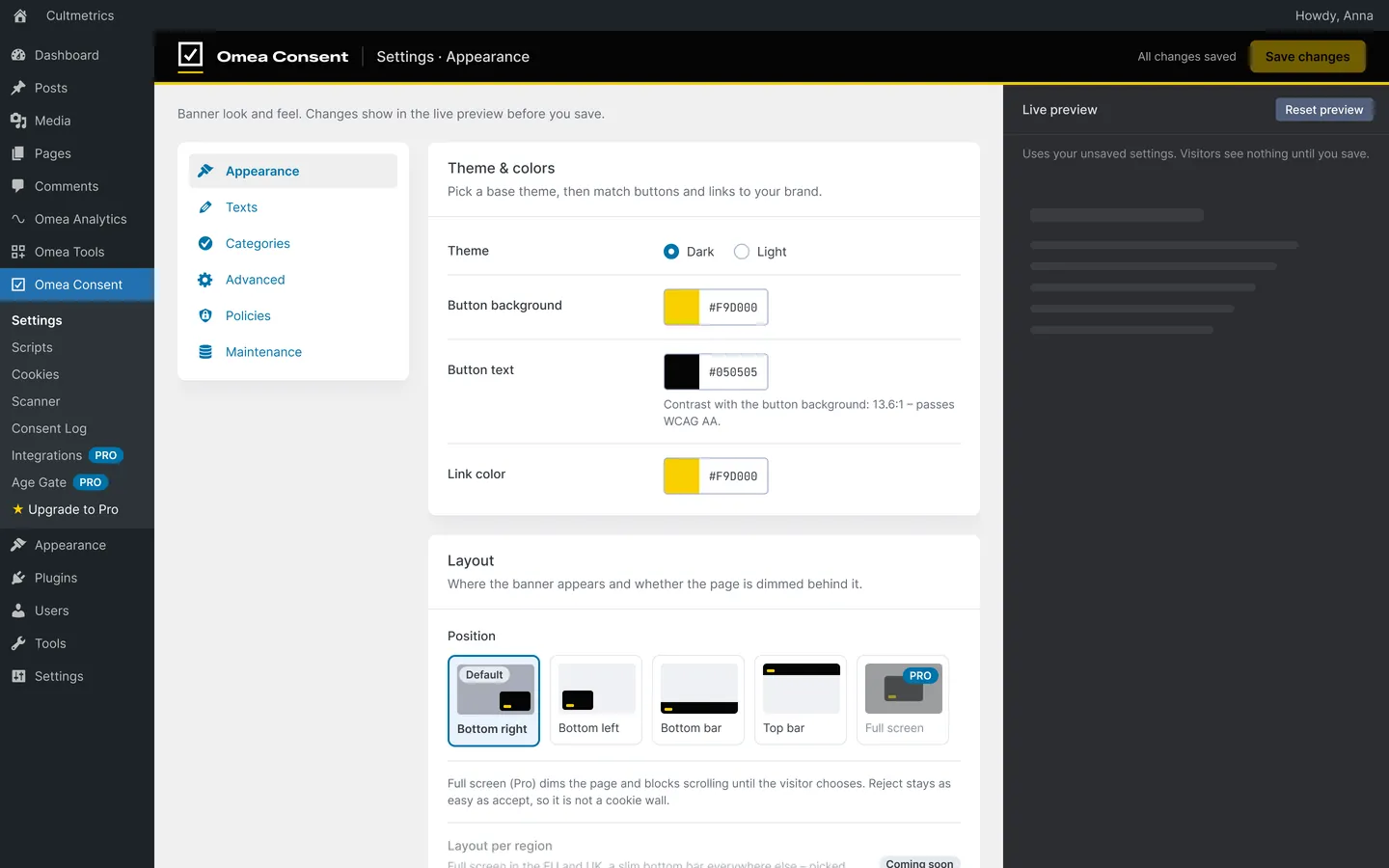Click the home icon in the admin bar
Screen dimensions: 1389x868
[20, 15]
